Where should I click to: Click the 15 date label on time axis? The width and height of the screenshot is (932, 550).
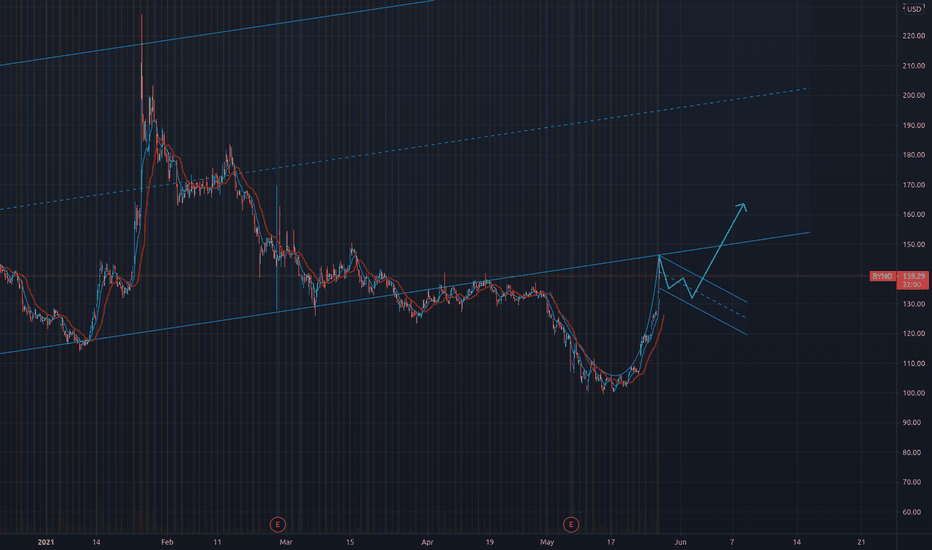[x=350, y=542]
